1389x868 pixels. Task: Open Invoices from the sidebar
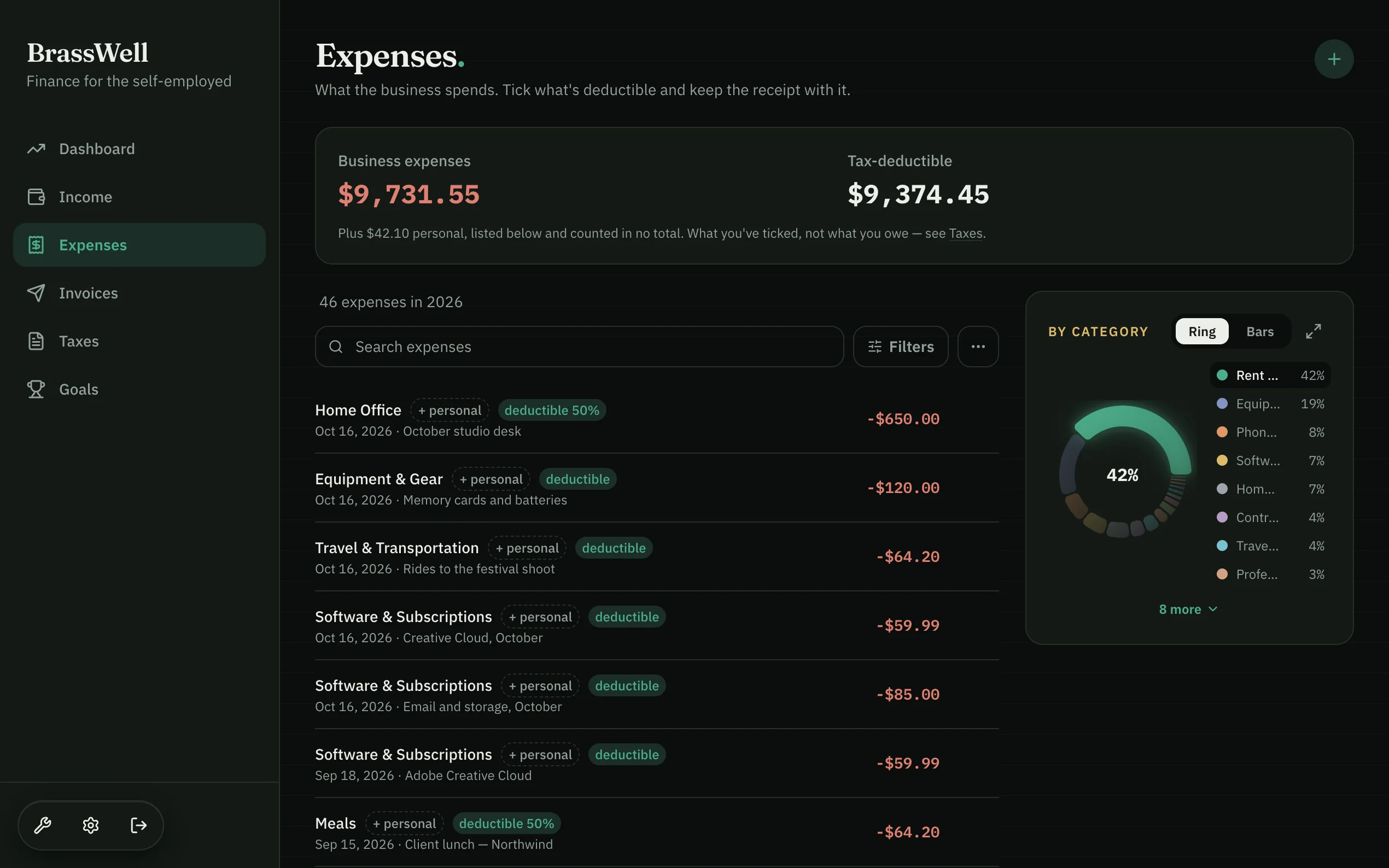[x=139, y=293]
